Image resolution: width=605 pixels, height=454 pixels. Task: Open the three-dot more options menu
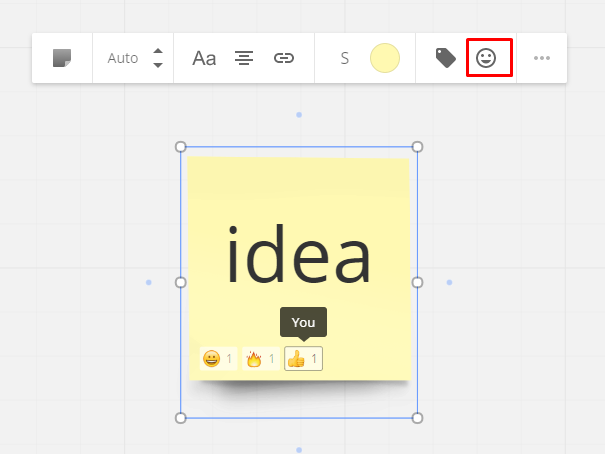click(x=542, y=58)
